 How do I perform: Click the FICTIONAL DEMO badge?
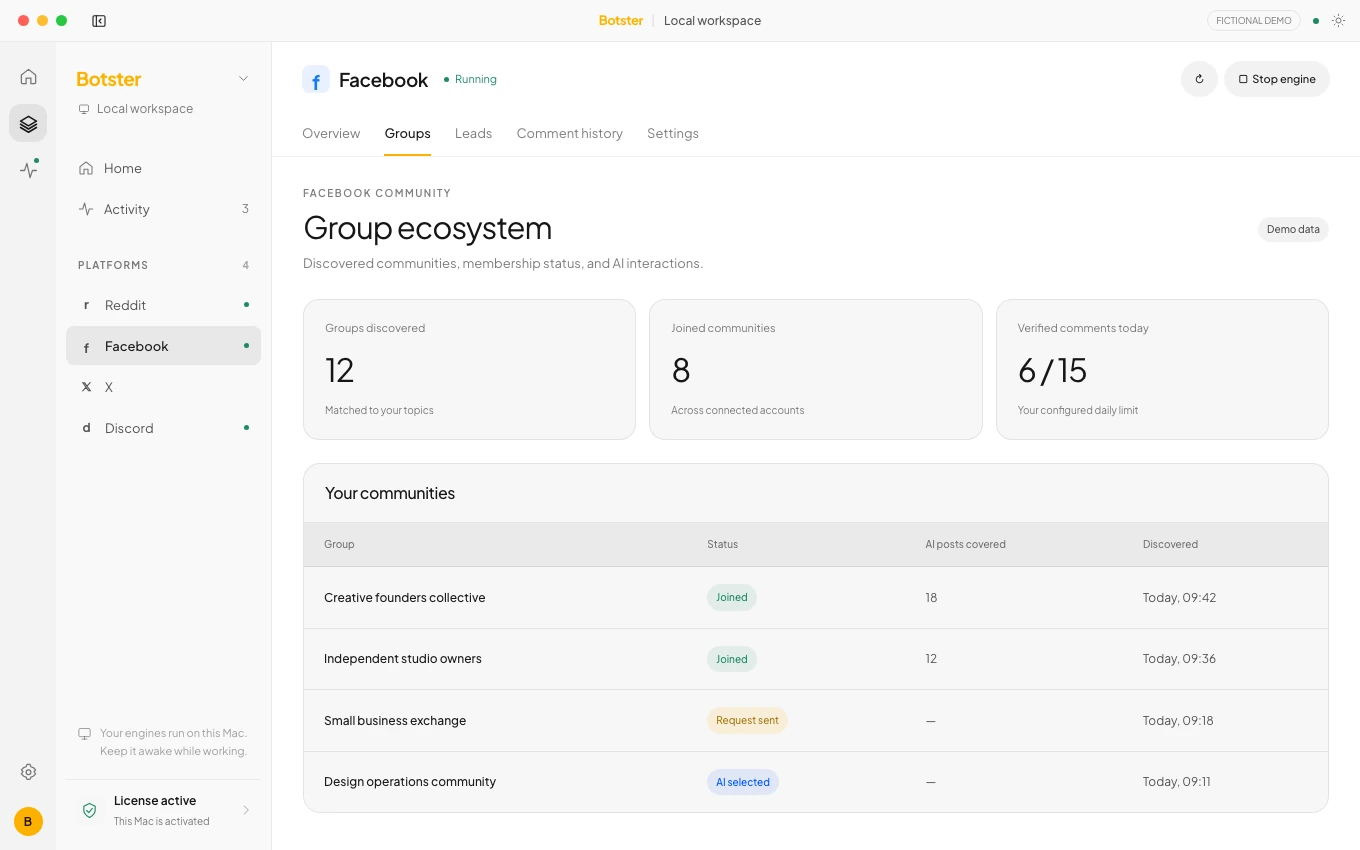[1254, 20]
